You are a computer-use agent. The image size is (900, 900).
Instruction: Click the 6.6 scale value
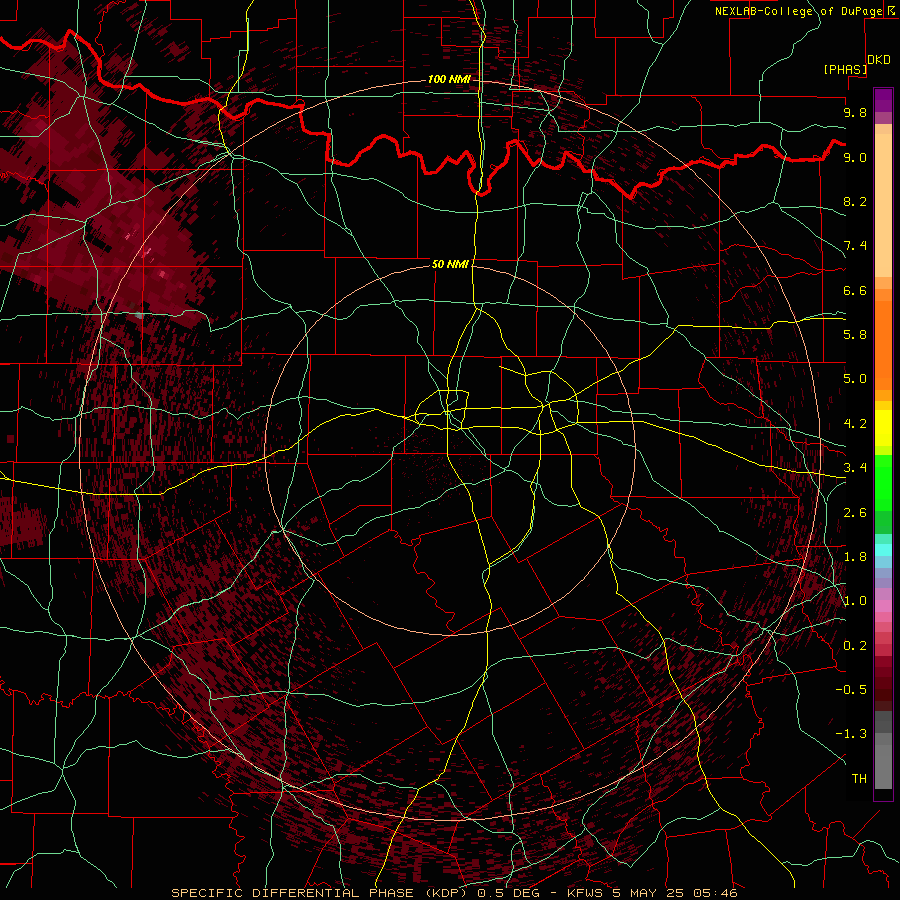pyautogui.click(x=855, y=290)
